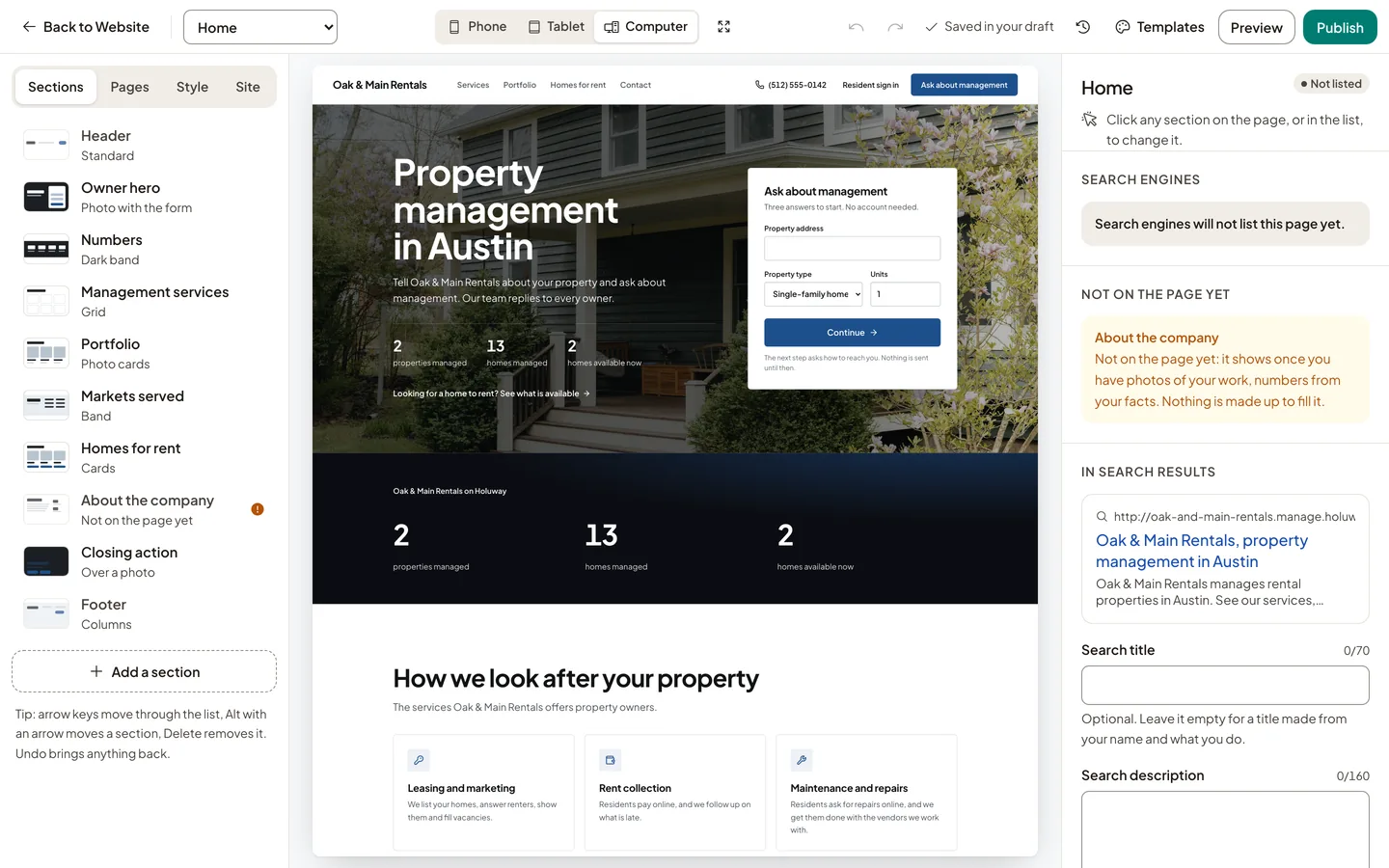
Task: Open the Home page selector dropdown
Action: (x=260, y=27)
